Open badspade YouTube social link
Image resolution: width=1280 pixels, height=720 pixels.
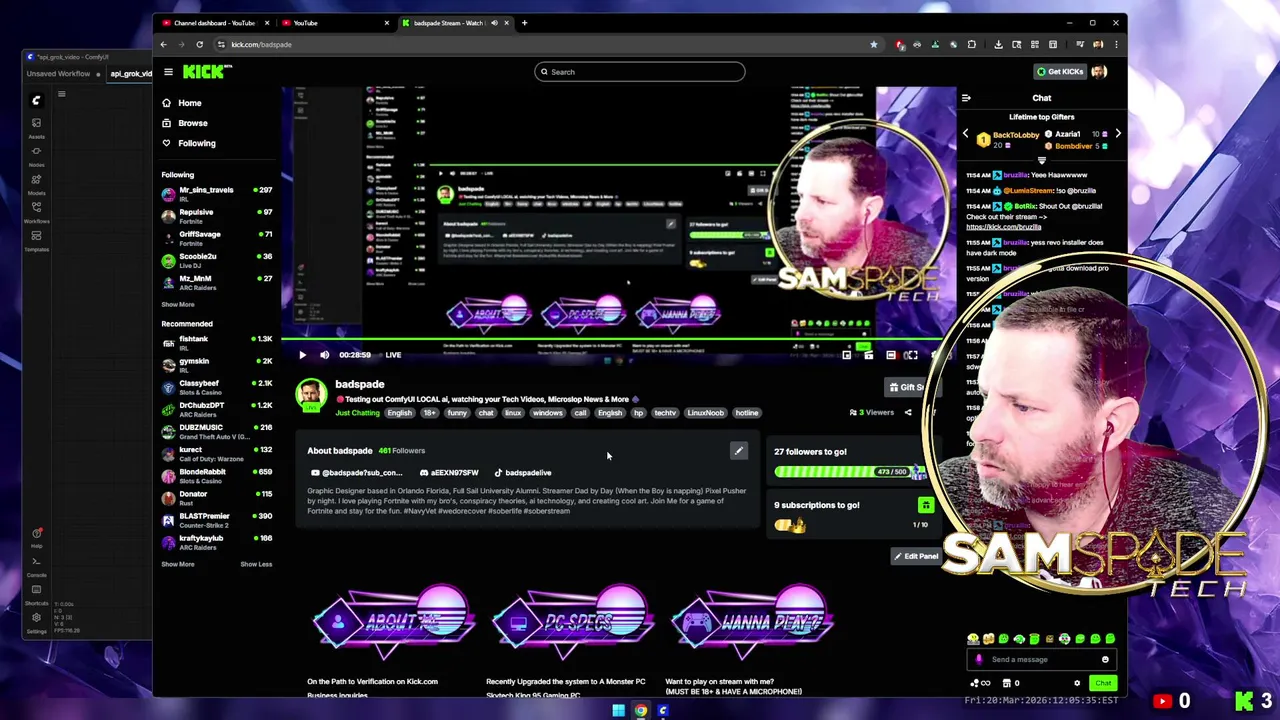tap(356, 473)
